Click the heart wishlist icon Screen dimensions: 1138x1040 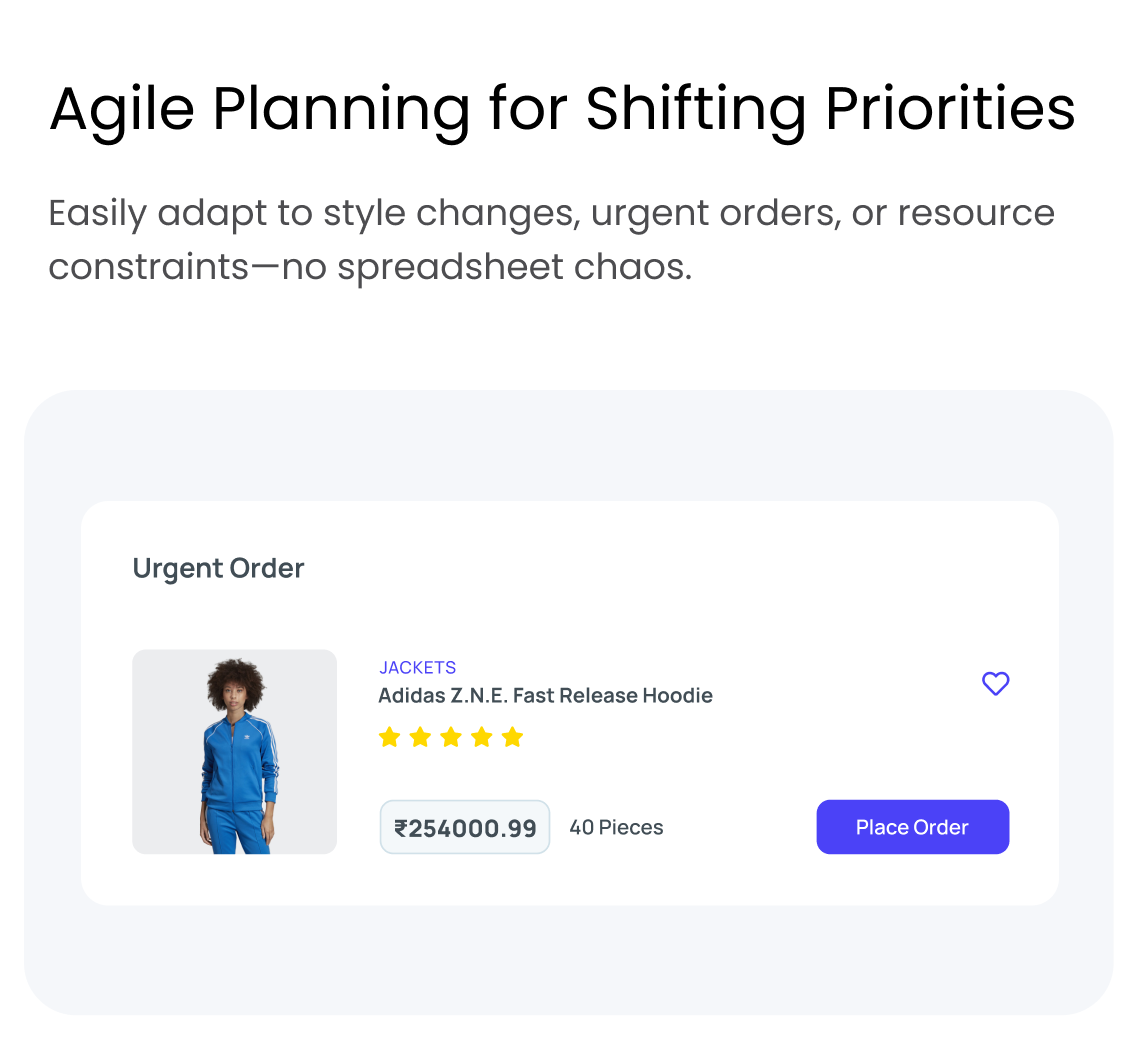pos(995,684)
